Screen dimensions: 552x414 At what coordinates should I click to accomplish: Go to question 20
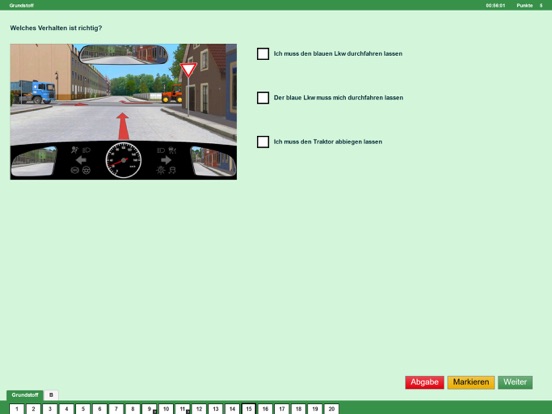(331, 409)
